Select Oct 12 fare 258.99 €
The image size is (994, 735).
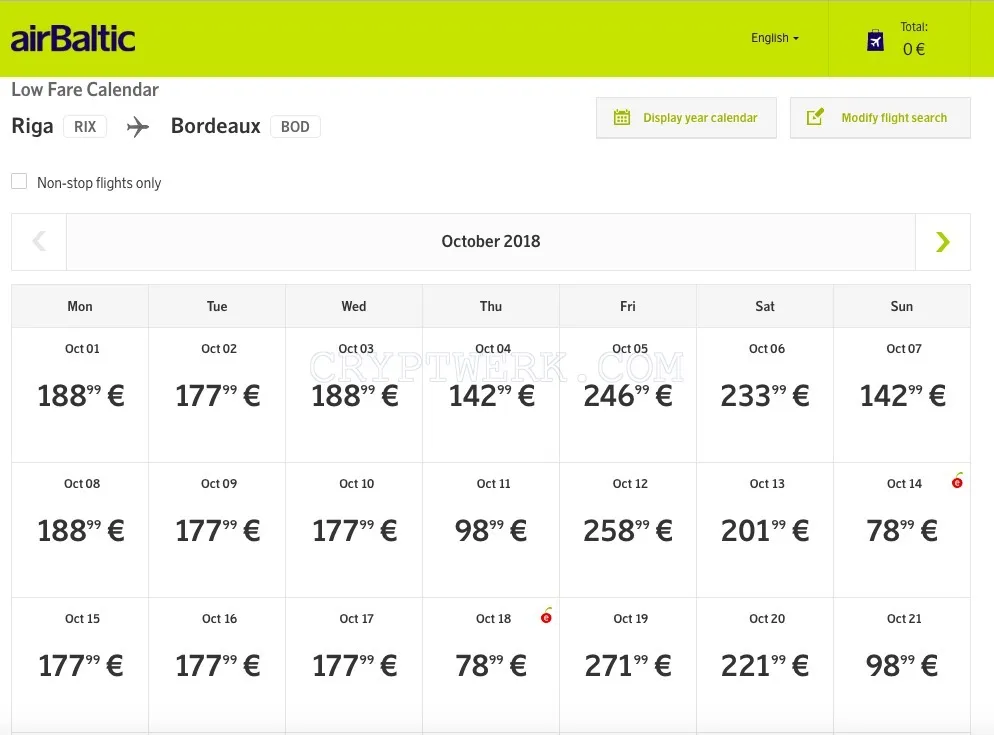[x=628, y=530]
